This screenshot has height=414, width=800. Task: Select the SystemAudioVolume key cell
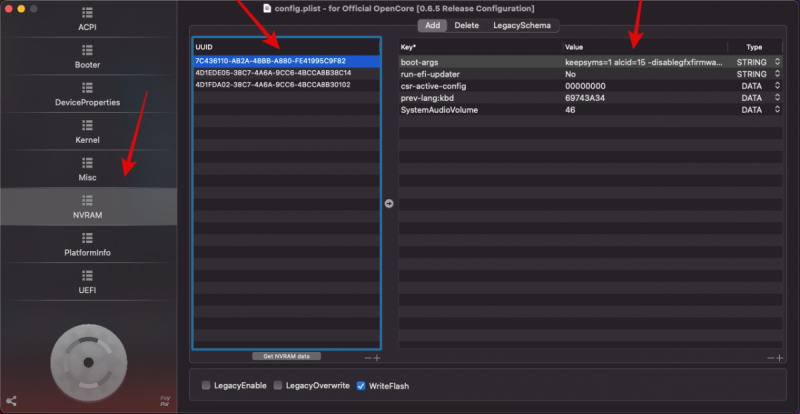481,110
